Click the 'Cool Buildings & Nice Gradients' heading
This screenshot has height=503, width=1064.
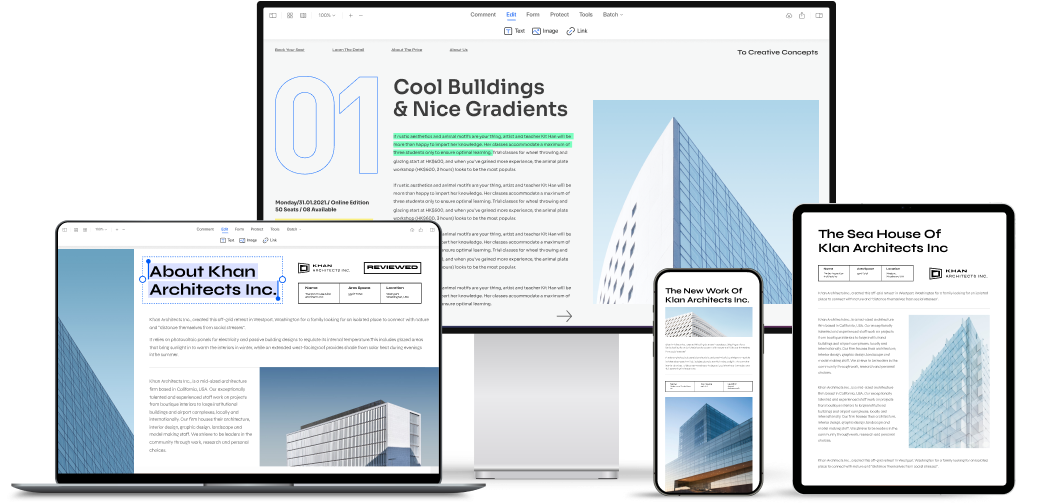coord(480,98)
